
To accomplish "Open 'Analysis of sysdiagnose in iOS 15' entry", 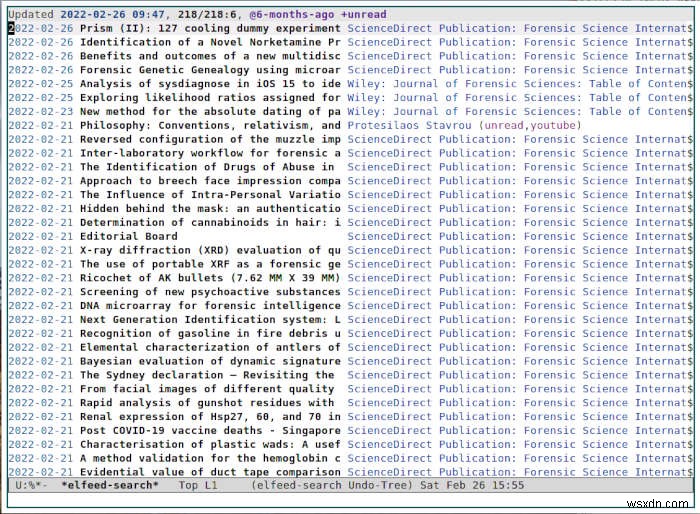I will (210, 84).
